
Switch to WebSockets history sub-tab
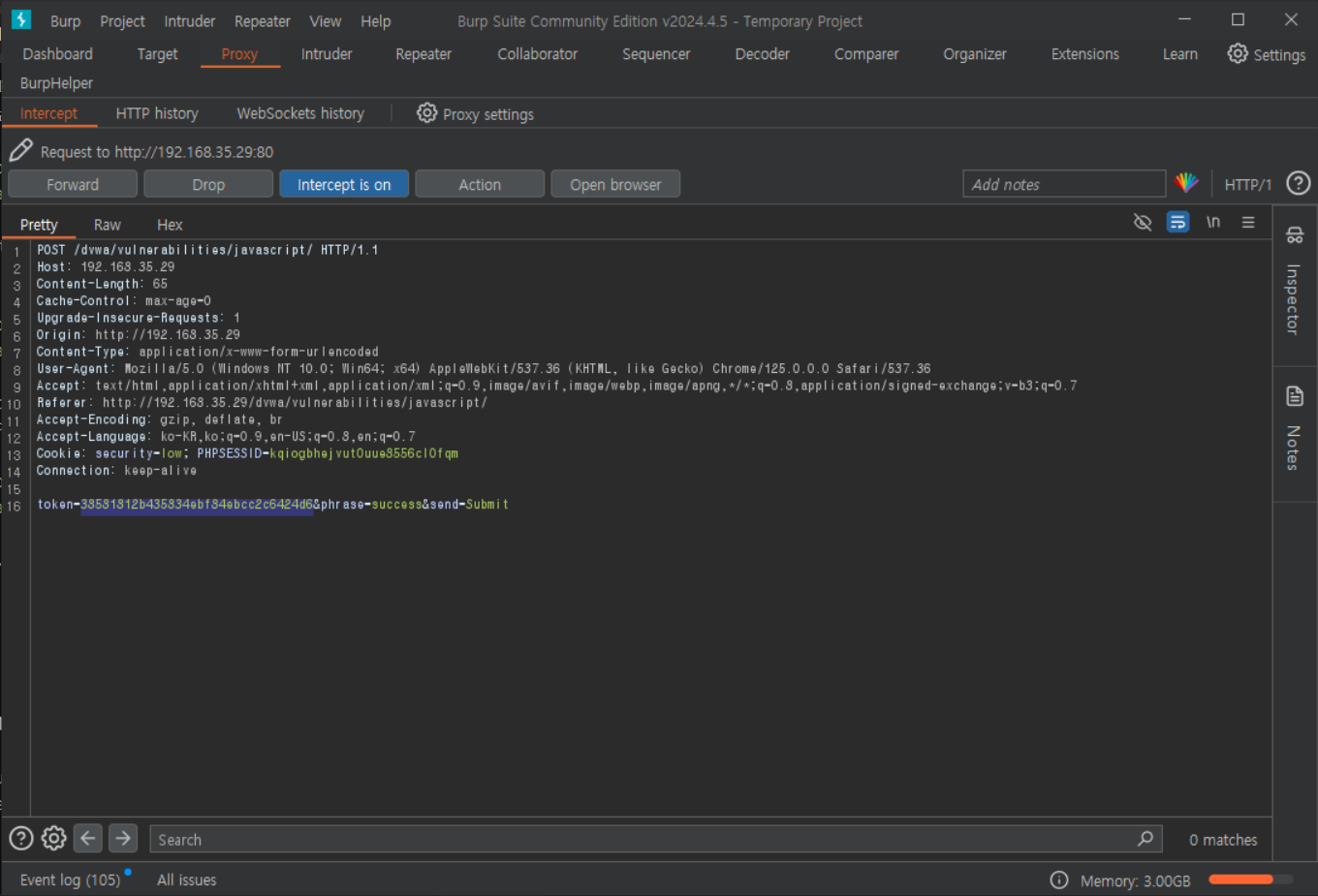300,113
